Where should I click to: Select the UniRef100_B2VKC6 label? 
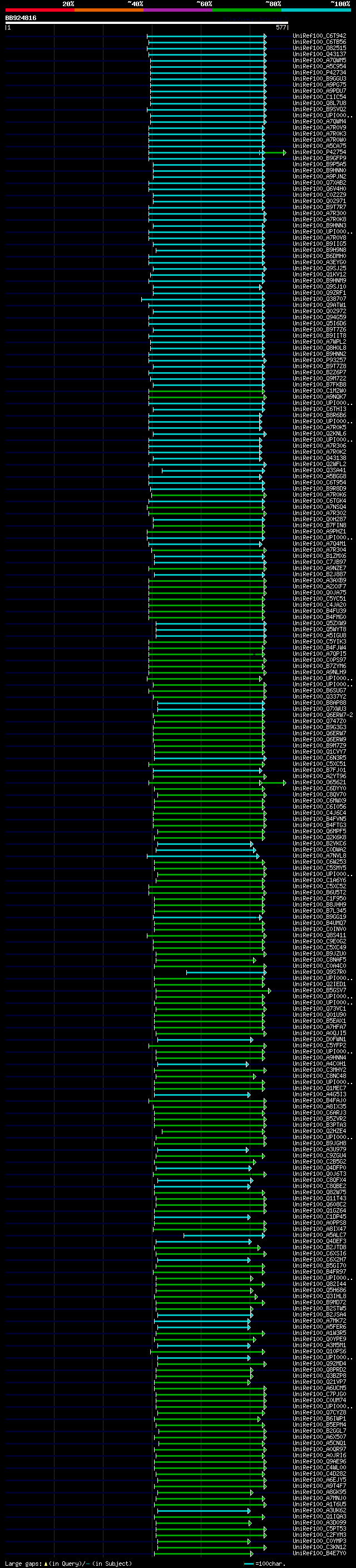(319, 844)
